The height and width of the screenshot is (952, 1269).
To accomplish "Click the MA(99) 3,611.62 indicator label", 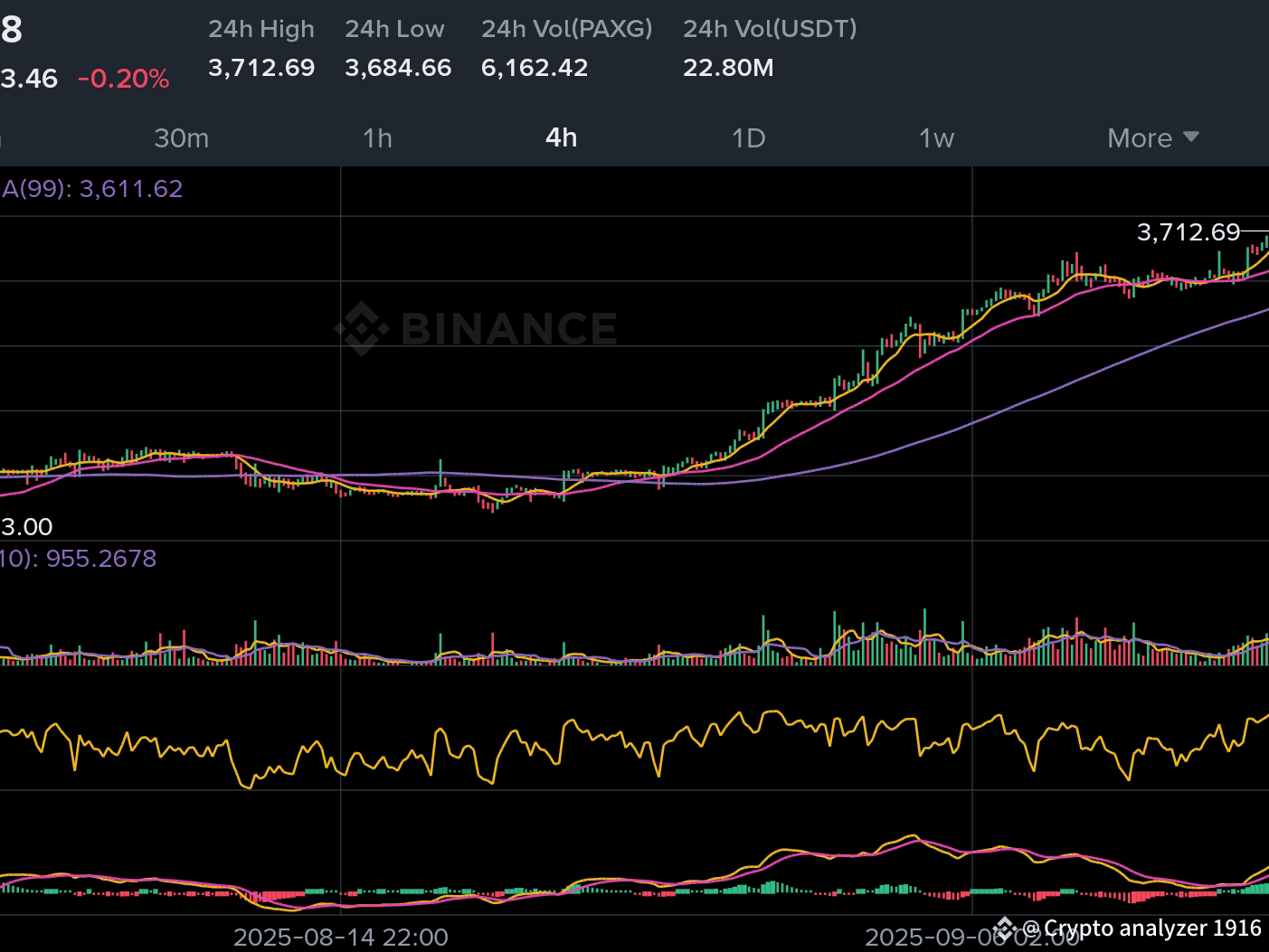I will pyautogui.click(x=91, y=189).
